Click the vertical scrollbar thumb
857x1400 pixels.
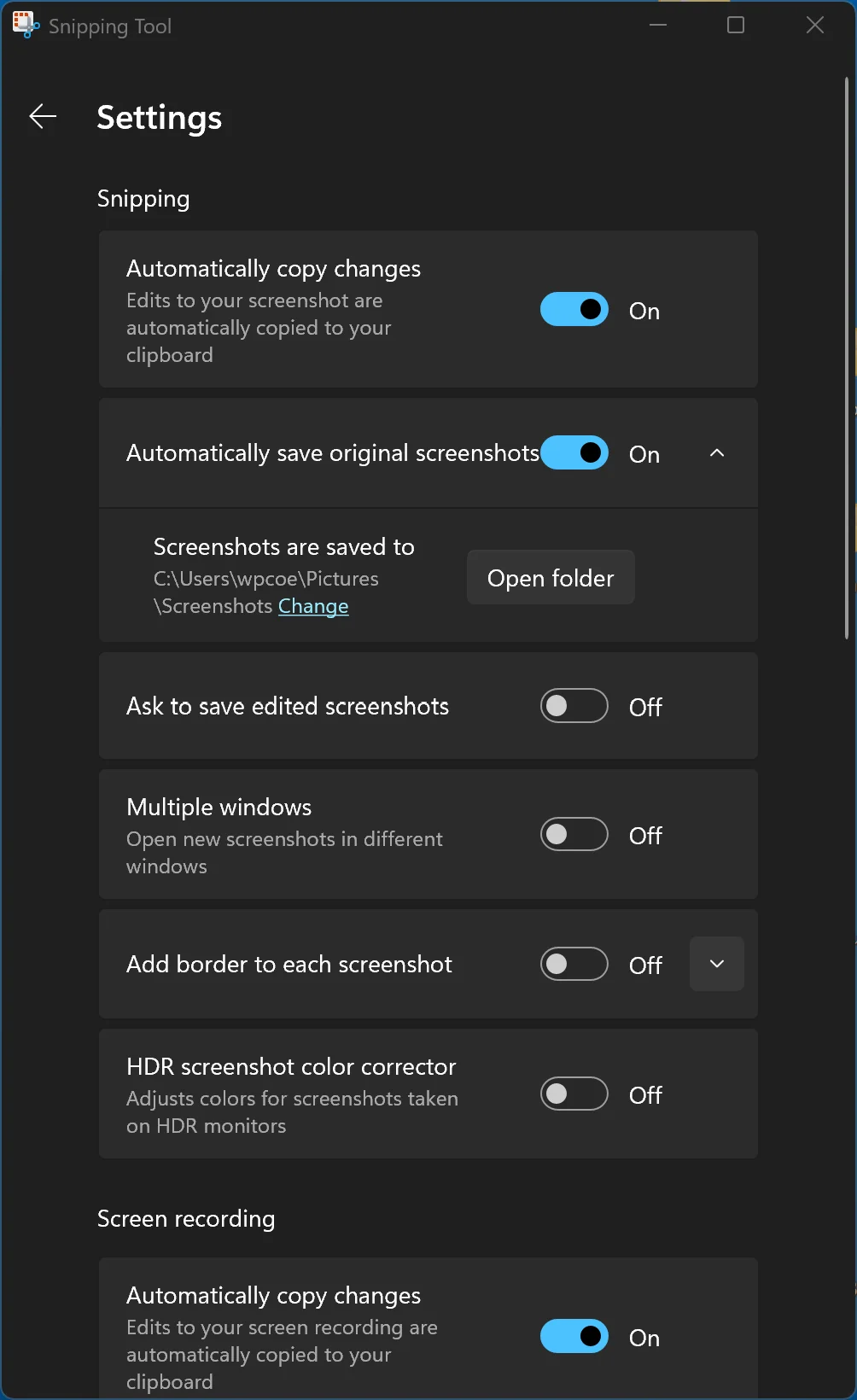(x=847, y=359)
